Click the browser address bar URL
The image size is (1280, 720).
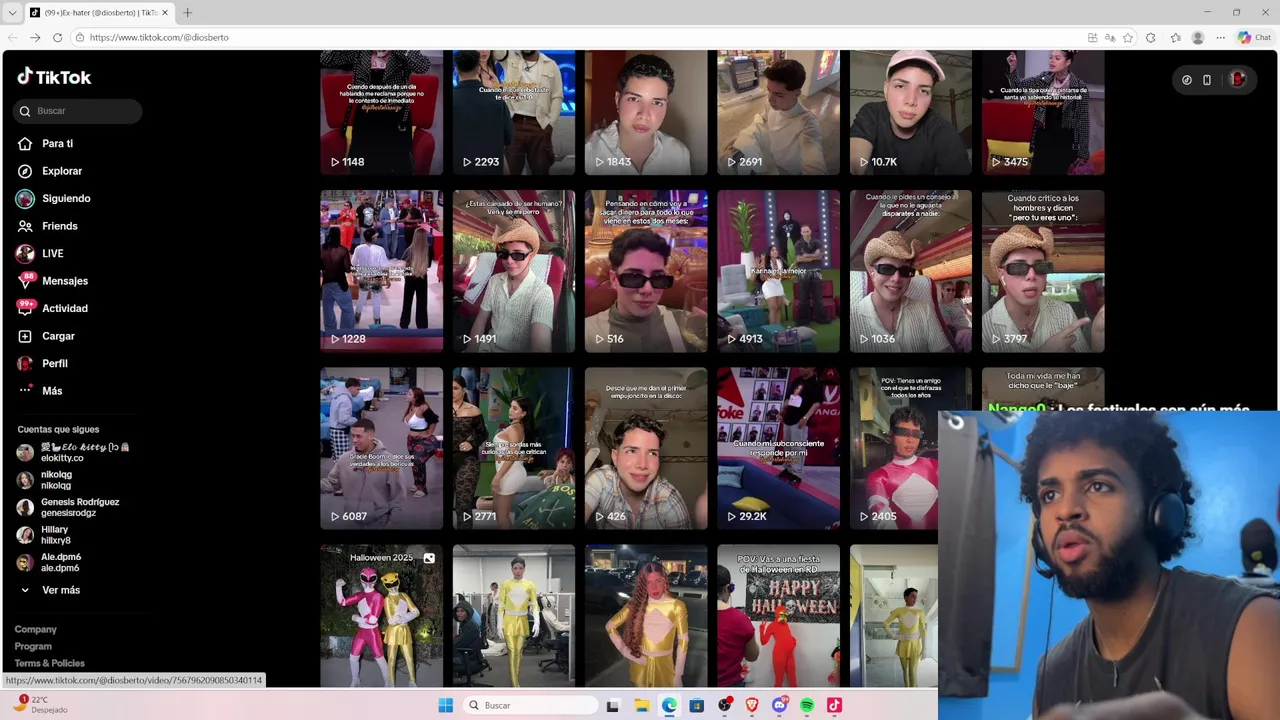coord(159,37)
